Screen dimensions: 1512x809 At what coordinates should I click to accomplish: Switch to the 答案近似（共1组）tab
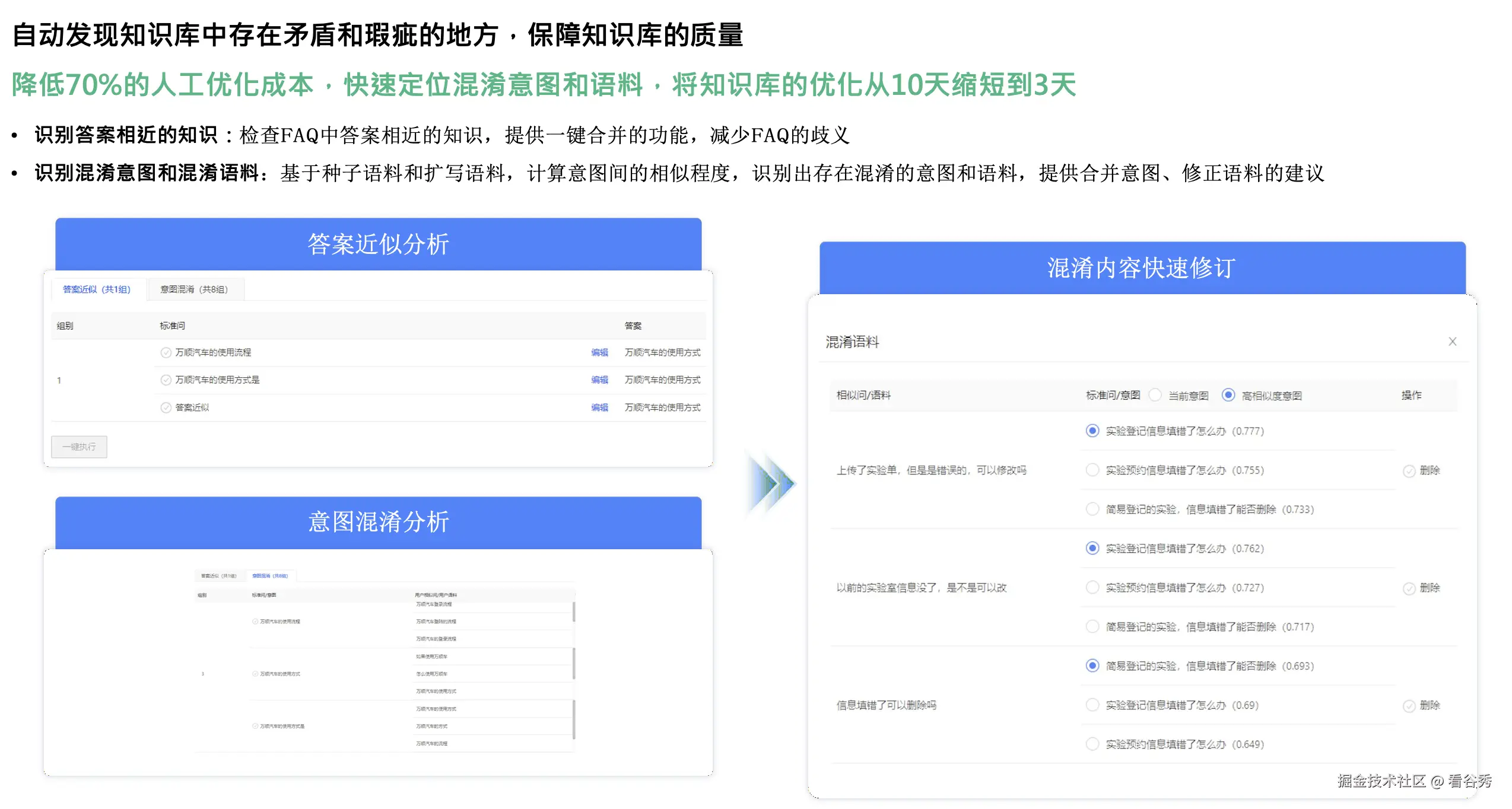[97, 289]
